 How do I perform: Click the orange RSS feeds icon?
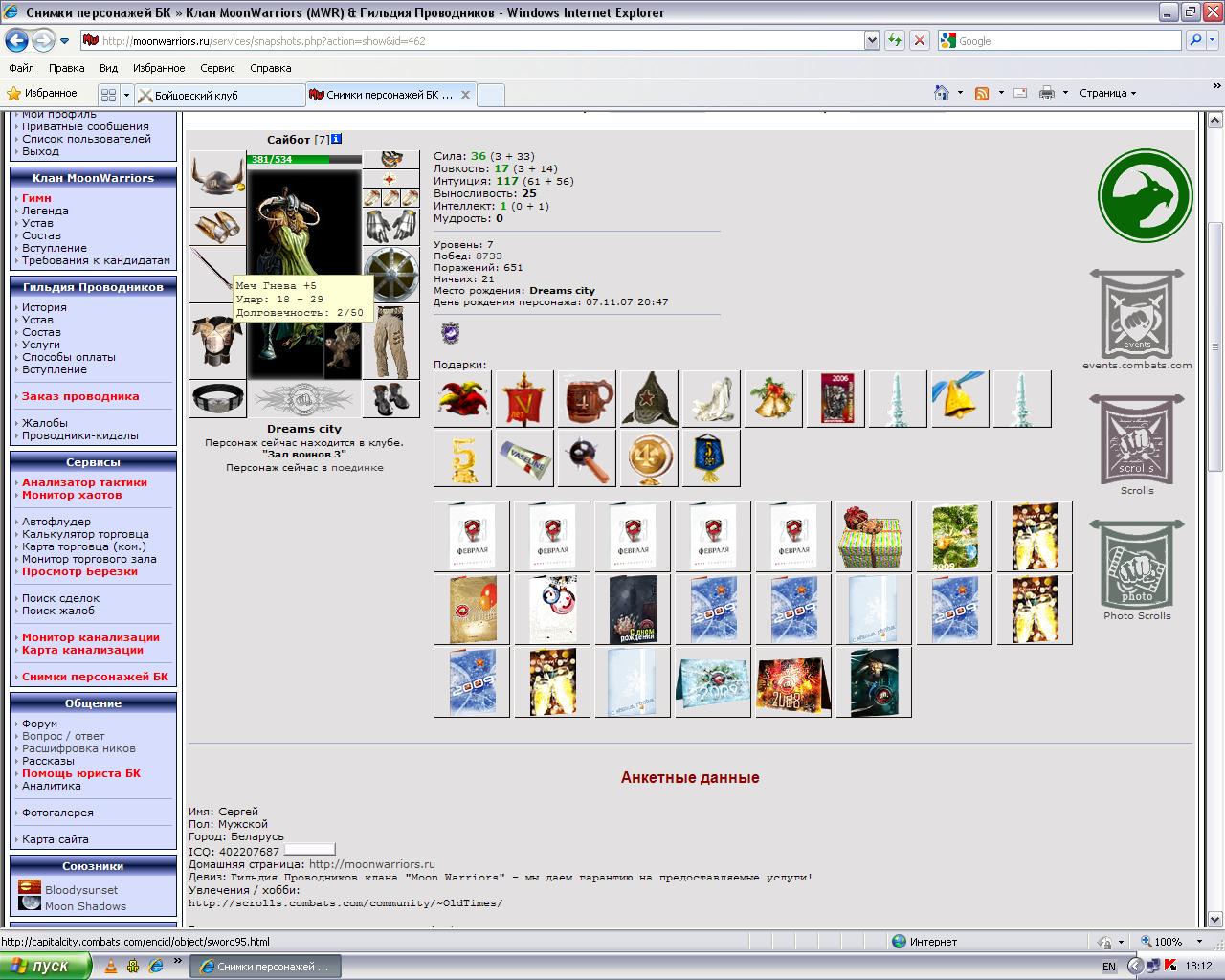click(982, 93)
